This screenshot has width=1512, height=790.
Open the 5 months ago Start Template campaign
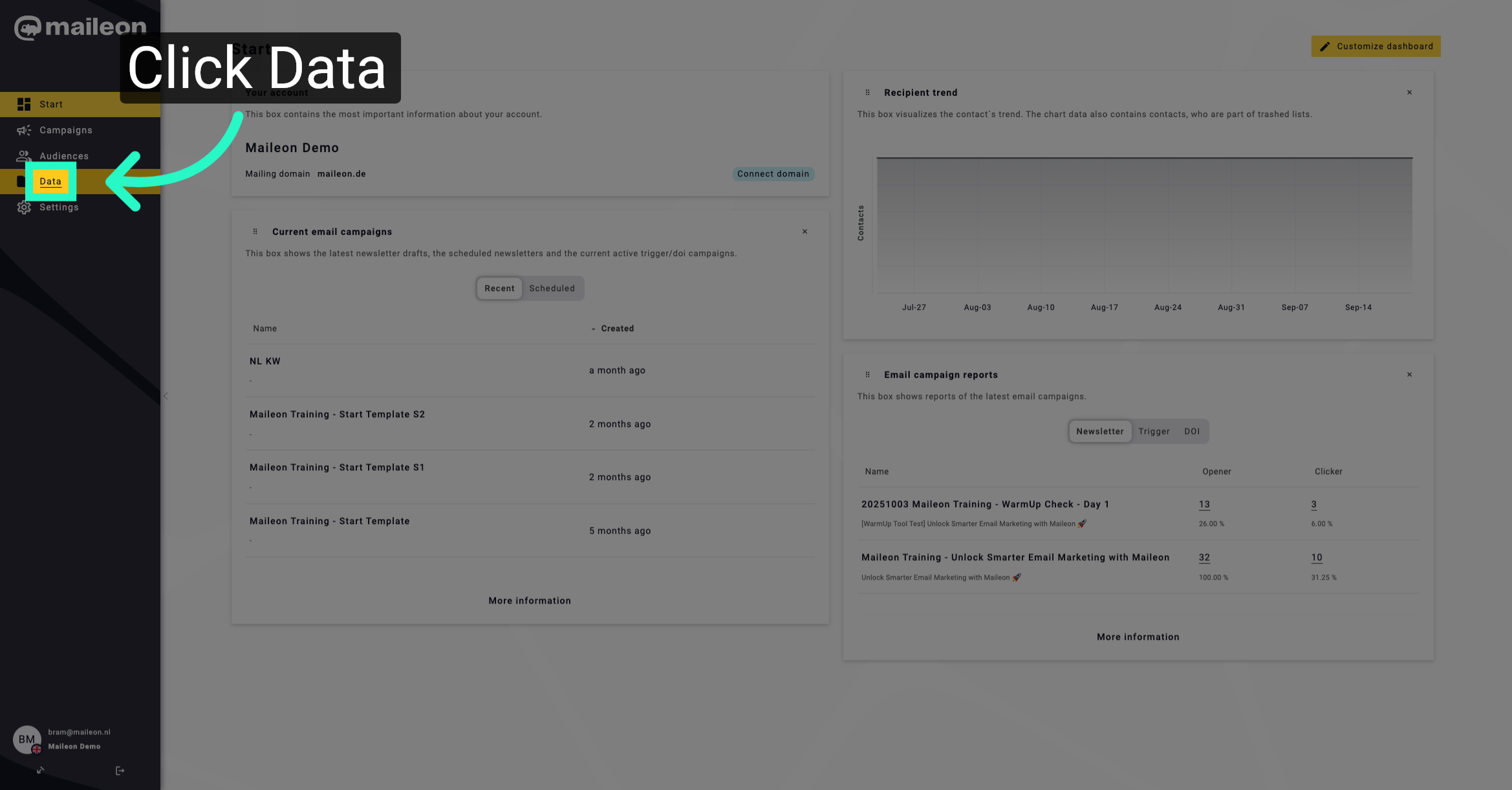point(530,531)
